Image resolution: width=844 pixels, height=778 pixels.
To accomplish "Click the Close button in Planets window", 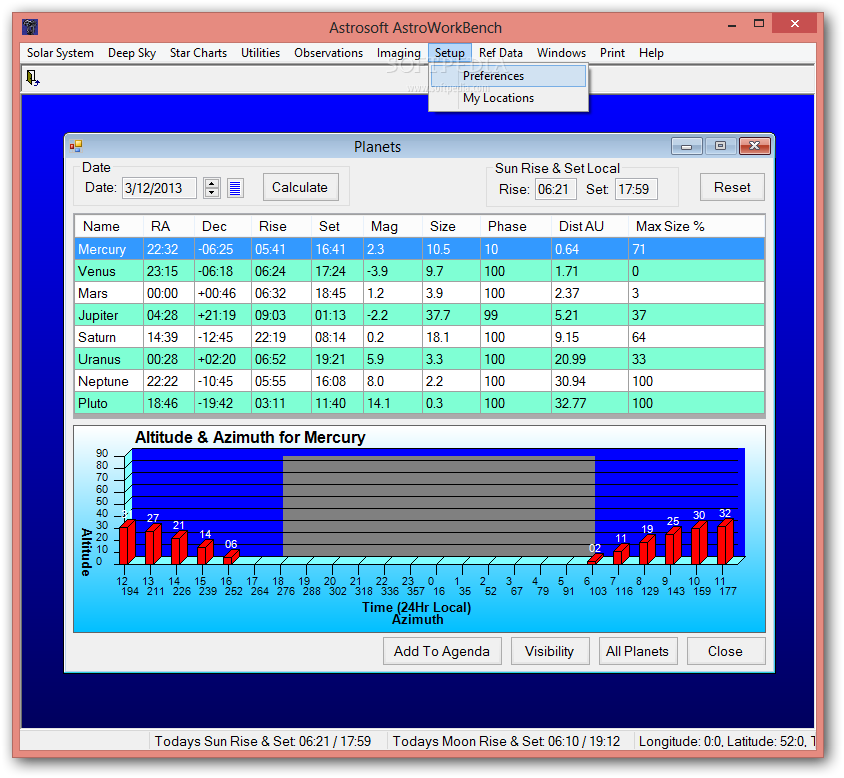I will [726, 651].
